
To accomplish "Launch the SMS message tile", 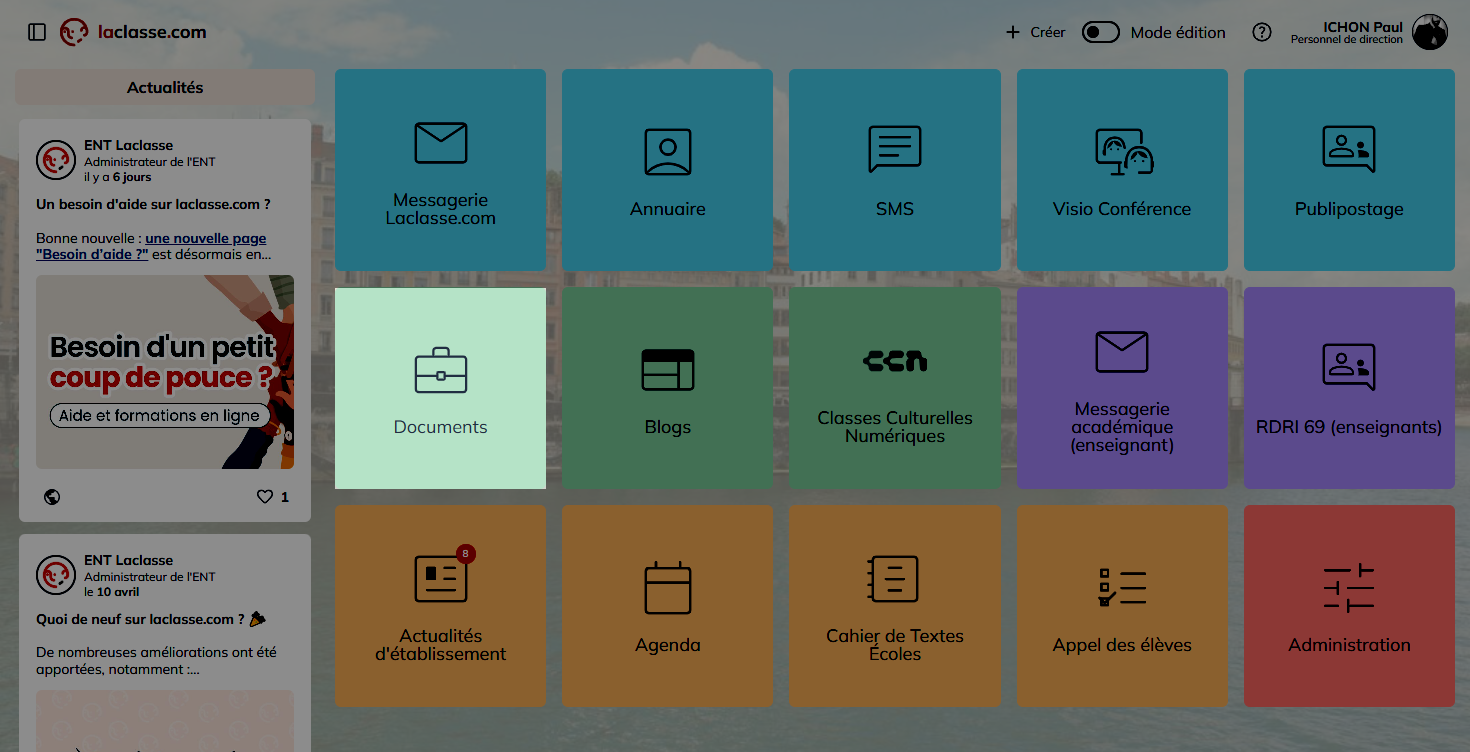I will 895,170.
